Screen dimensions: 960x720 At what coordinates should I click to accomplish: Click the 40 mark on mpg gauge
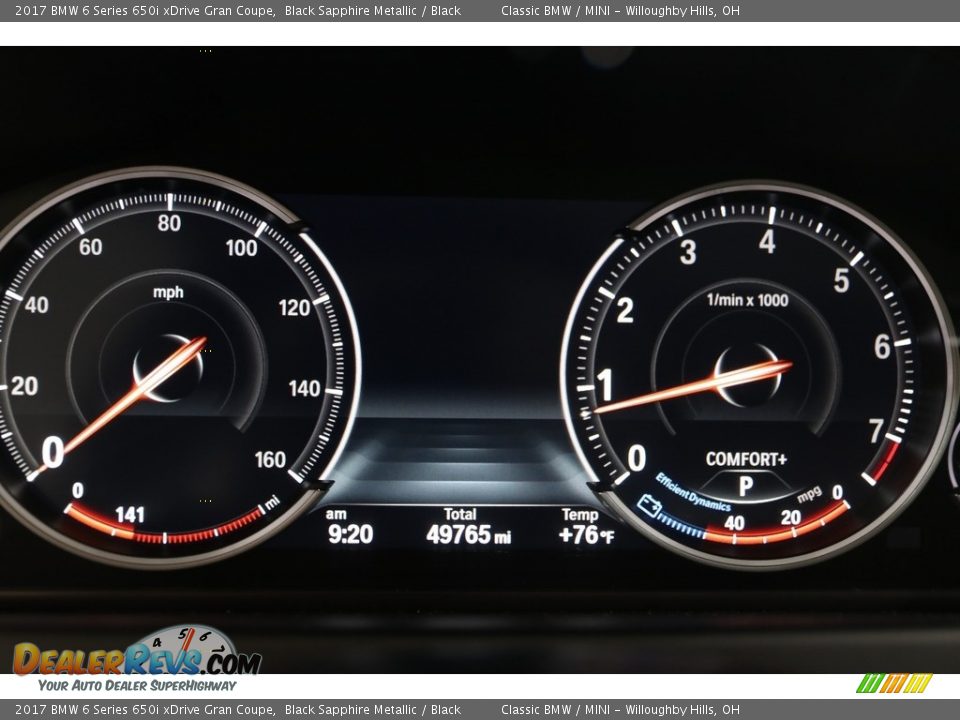click(734, 523)
